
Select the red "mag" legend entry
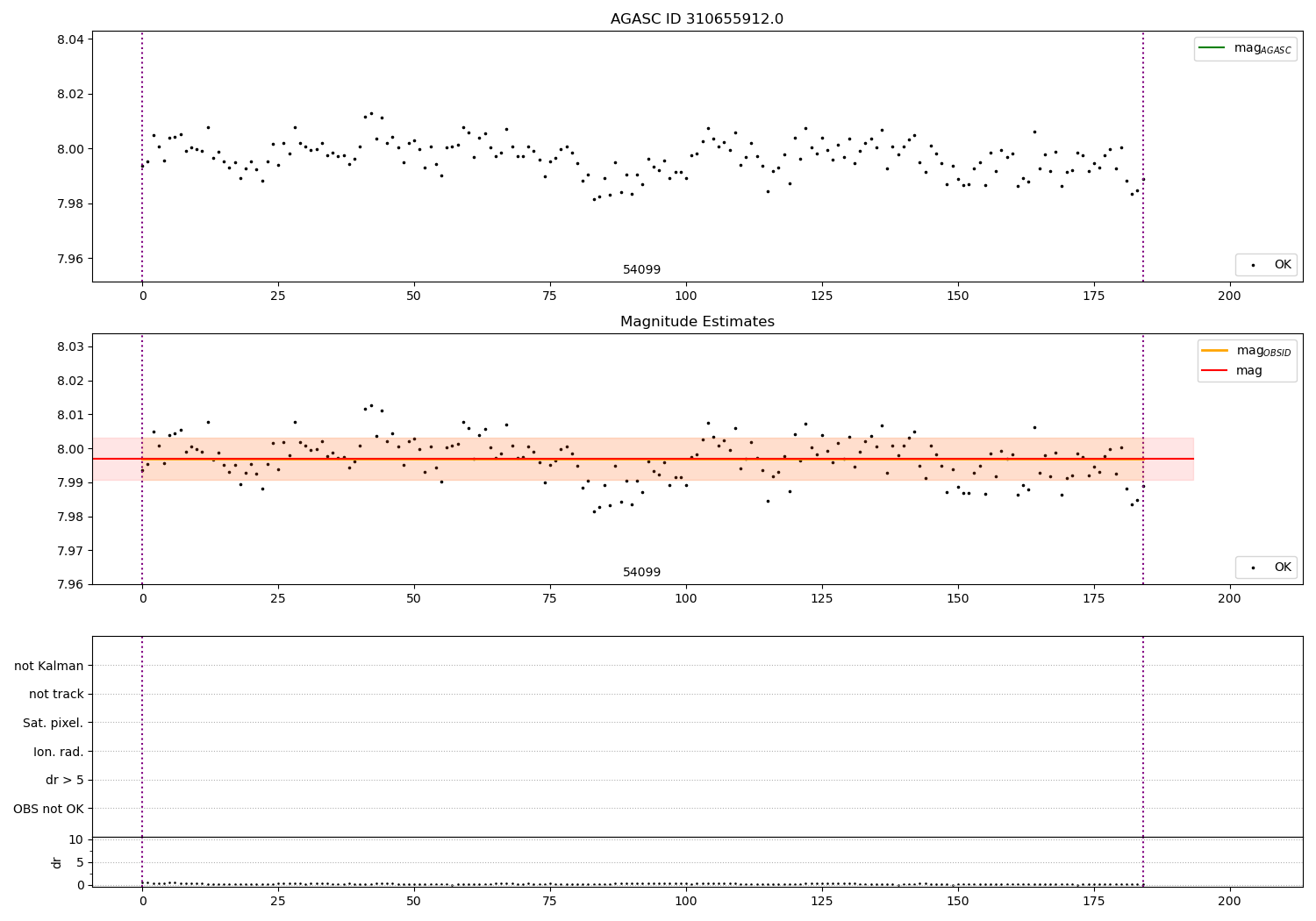coord(1232,371)
